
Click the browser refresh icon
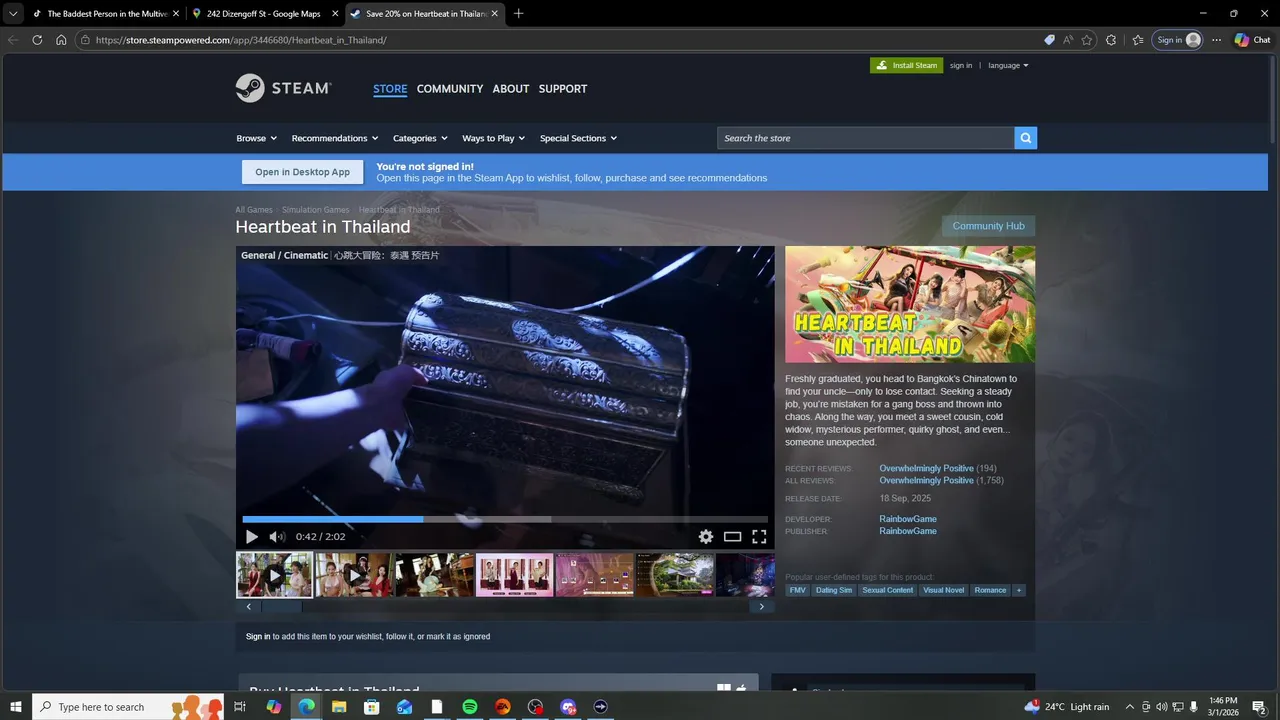(37, 40)
